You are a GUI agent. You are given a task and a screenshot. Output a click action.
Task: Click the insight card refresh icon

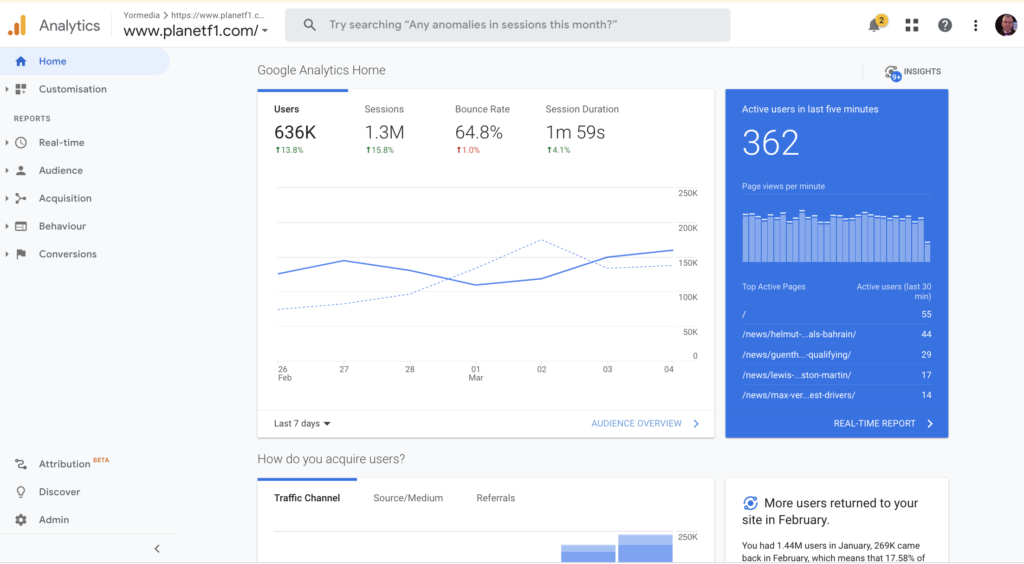(x=750, y=503)
